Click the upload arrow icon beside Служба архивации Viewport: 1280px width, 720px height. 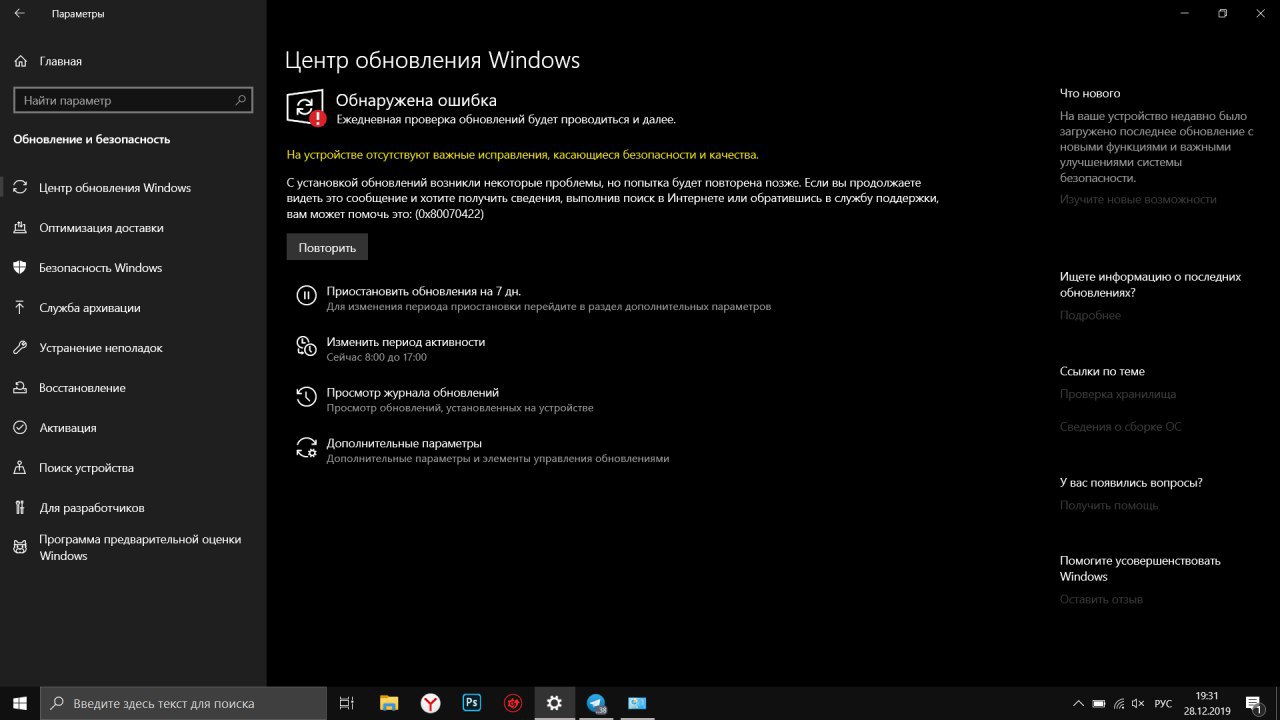[x=20, y=308]
